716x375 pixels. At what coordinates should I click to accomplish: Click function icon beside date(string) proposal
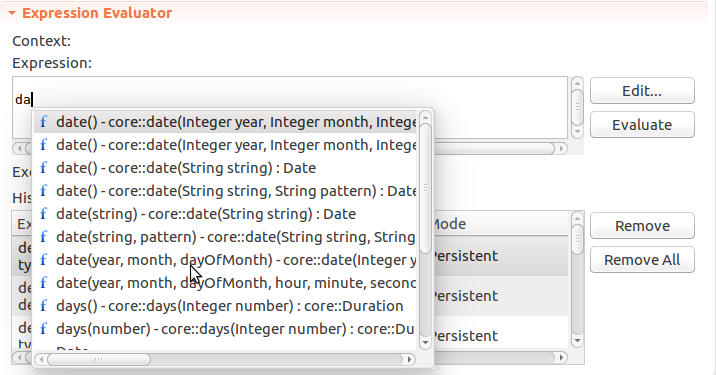(43, 213)
